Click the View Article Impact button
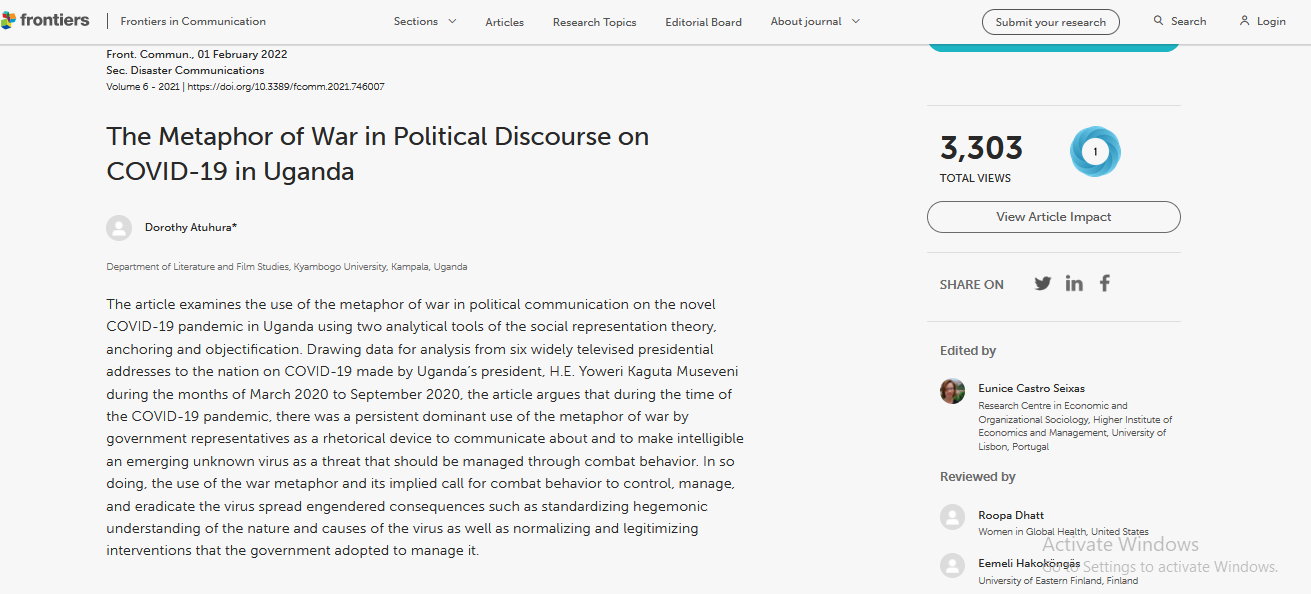Viewport: 1311px width, 594px height. [x=1053, y=217]
